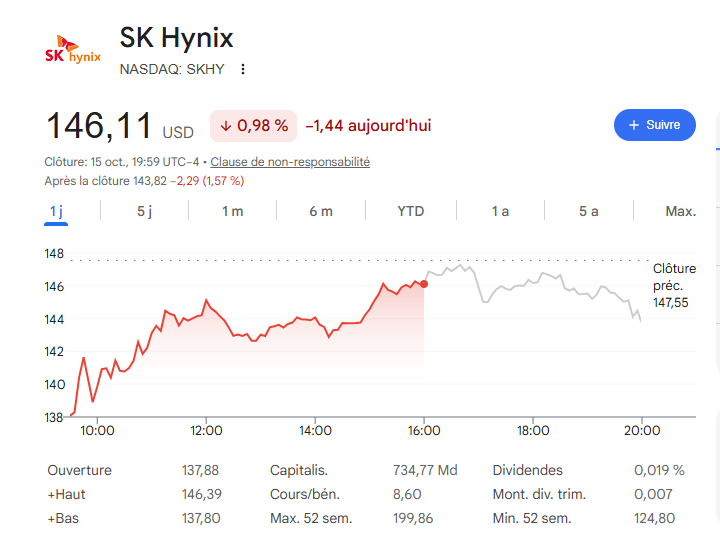
Task: Click the Clôture: 15 oct., 19:59 UTC−4 text
Action: (x=122, y=162)
